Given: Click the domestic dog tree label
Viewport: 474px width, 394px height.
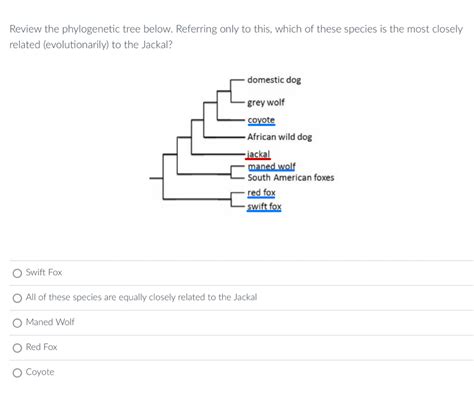Looking at the screenshot, I should click(274, 80).
